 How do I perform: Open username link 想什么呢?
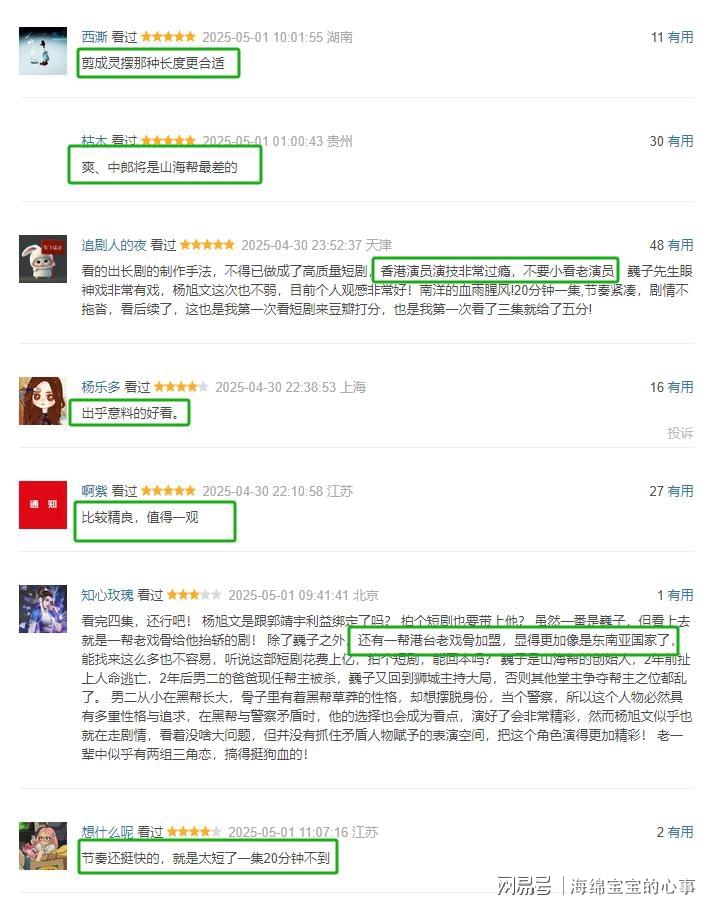107,833
